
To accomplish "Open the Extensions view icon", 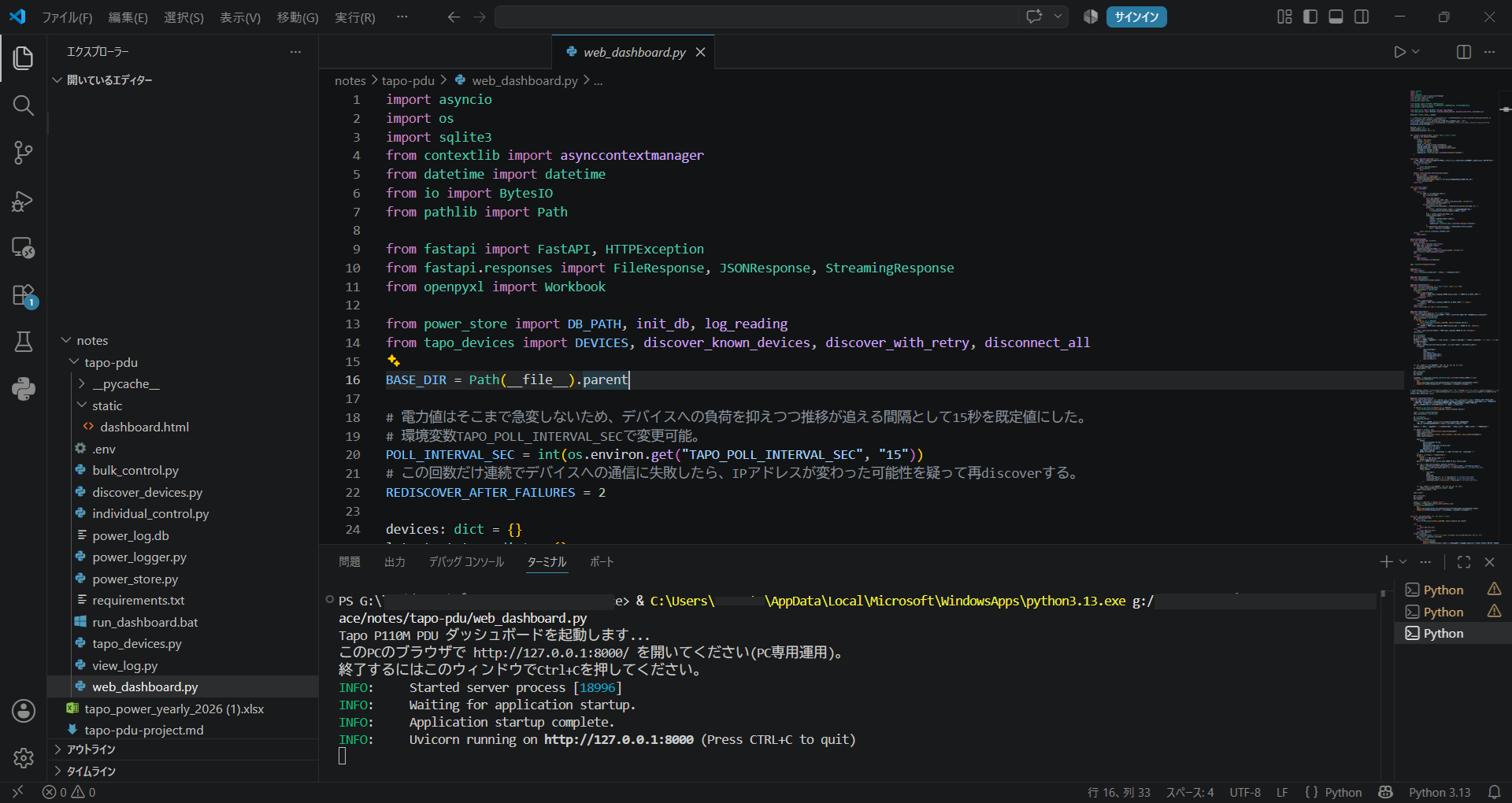I will [x=24, y=296].
